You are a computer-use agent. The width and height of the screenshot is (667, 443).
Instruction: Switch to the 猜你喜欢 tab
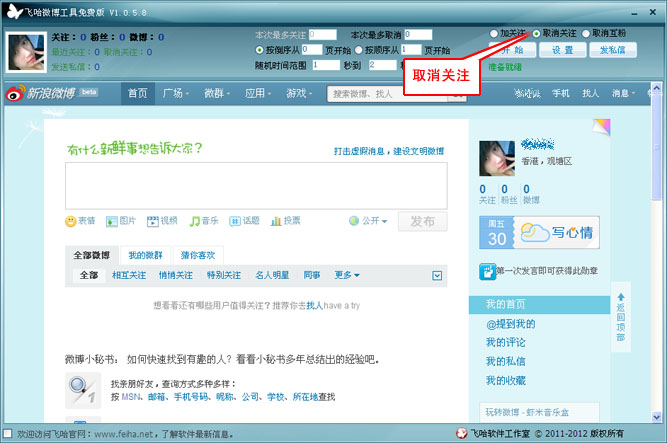198,255
